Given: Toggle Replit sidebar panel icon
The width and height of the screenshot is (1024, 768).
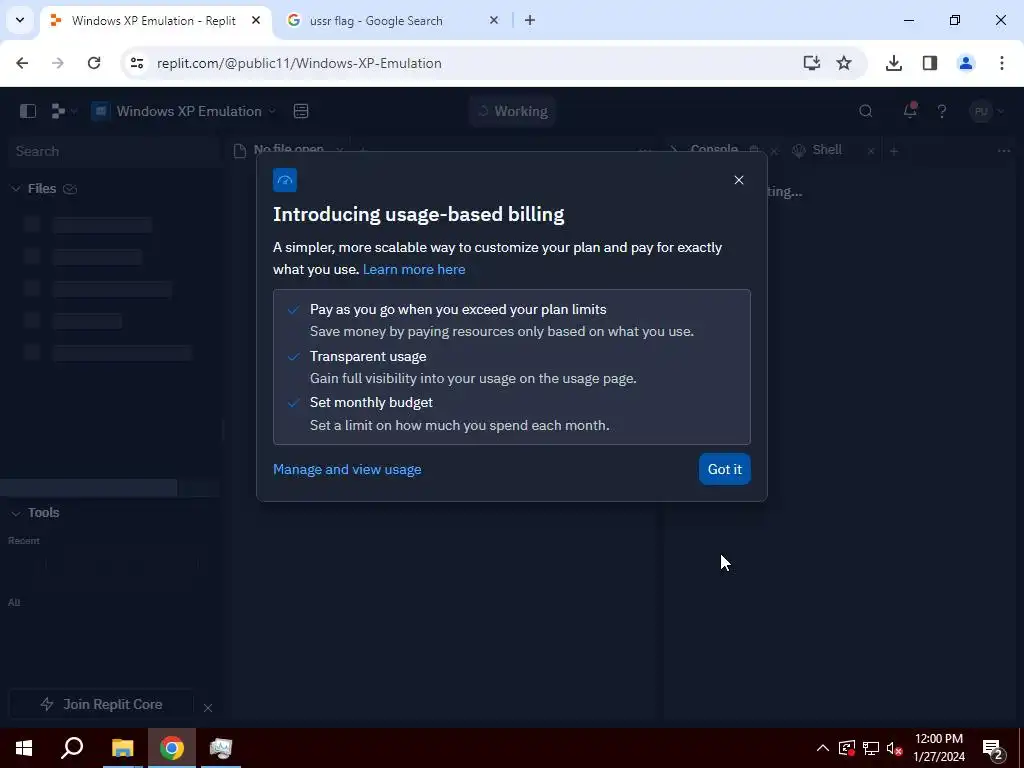Looking at the screenshot, I should pos(27,111).
